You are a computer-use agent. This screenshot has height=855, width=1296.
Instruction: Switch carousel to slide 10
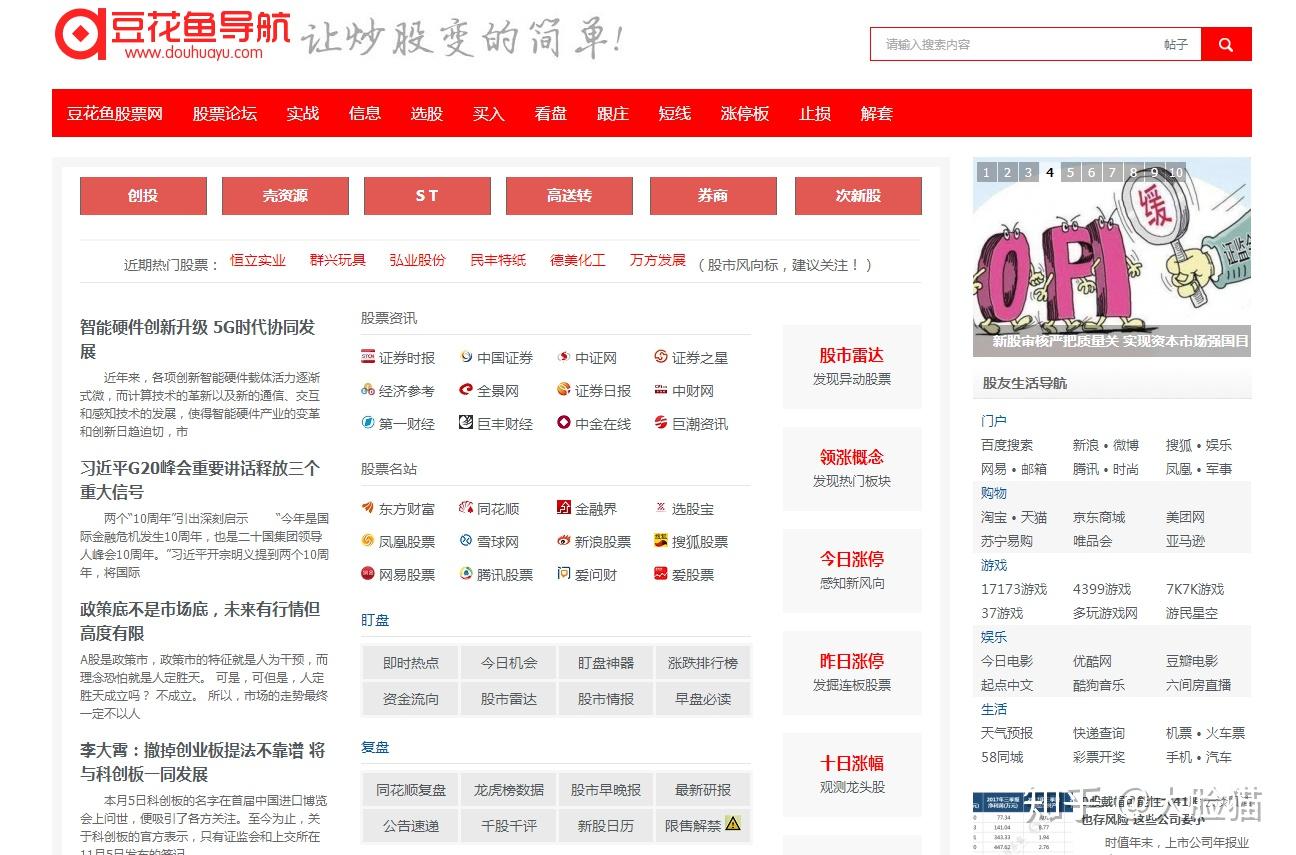[1176, 172]
